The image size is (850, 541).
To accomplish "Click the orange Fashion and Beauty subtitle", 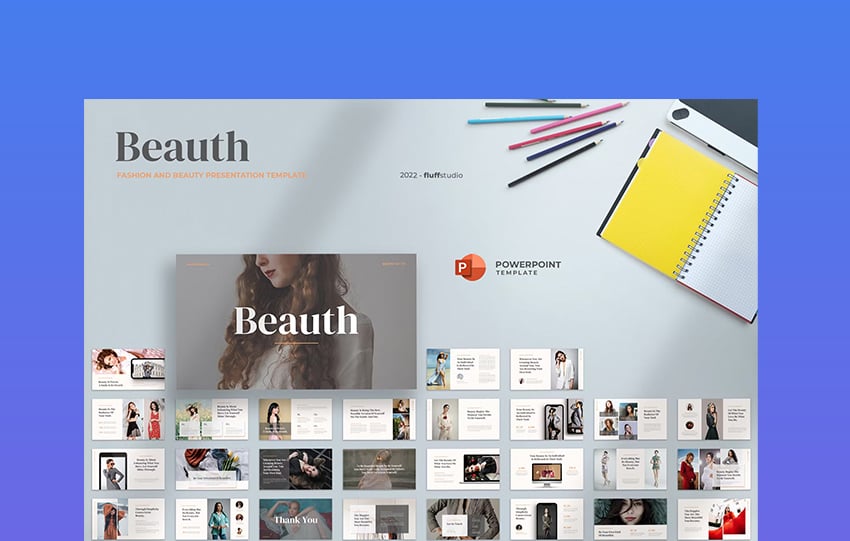I will [x=211, y=175].
